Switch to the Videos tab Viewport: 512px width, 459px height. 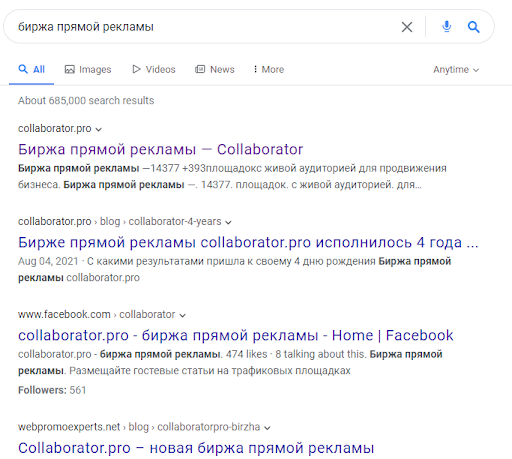click(x=154, y=69)
